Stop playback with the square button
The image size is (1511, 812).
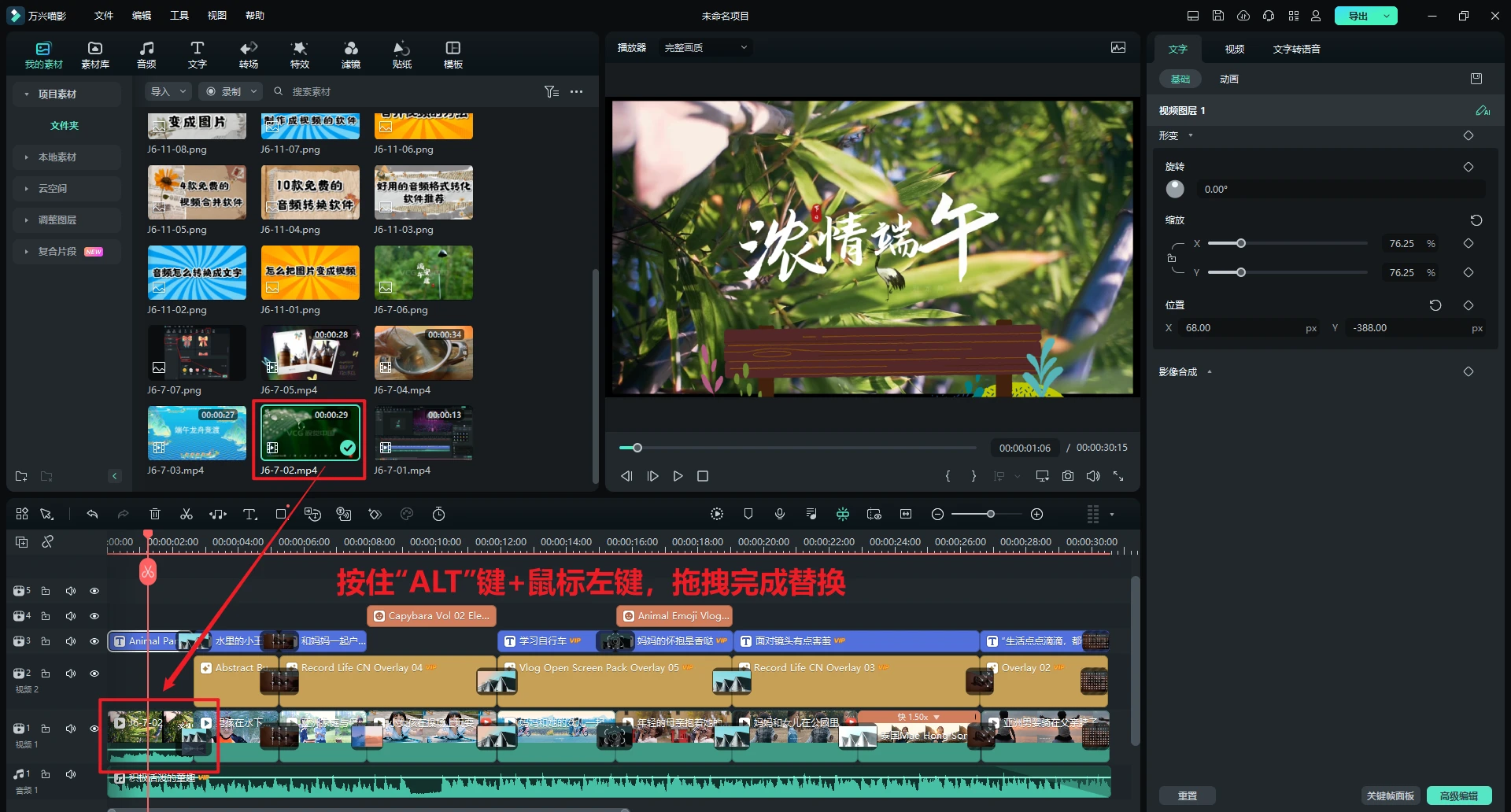[x=703, y=476]
